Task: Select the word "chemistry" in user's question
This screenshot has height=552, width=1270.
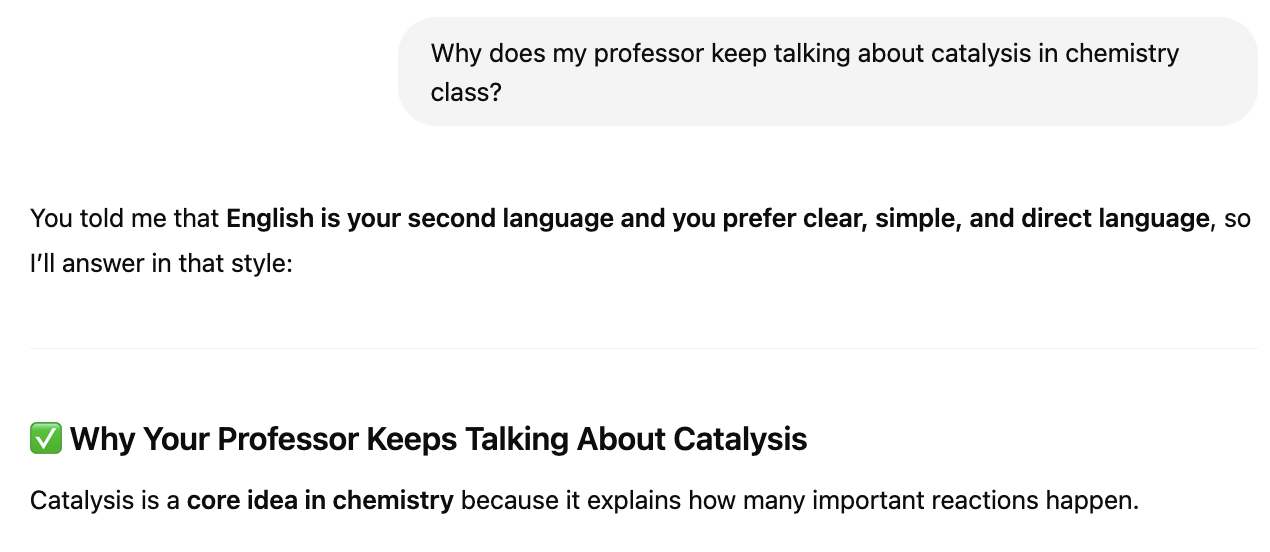Action: coord(1122,53)
